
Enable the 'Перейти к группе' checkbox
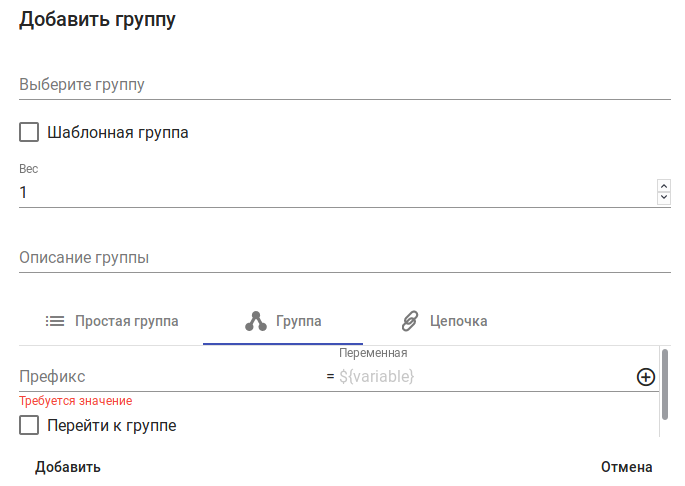click(x=29, y=426)
